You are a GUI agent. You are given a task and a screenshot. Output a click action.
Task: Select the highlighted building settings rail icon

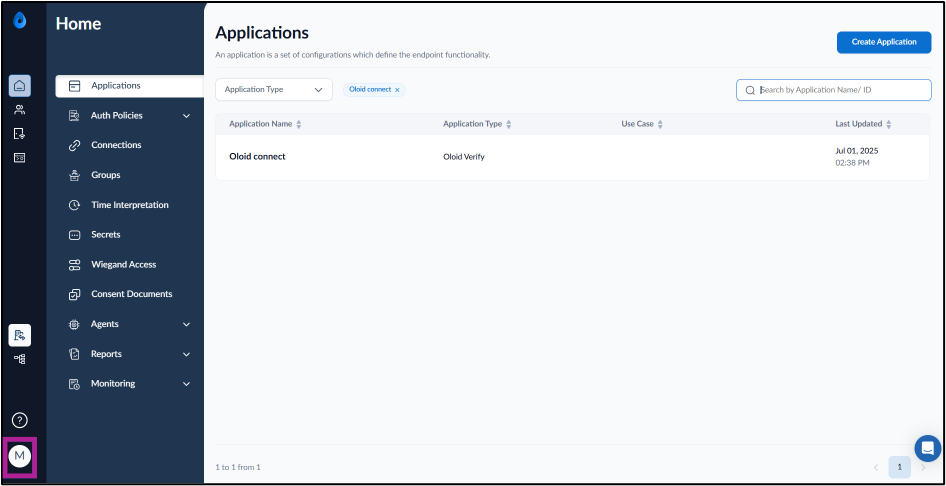tap(20, 335)
